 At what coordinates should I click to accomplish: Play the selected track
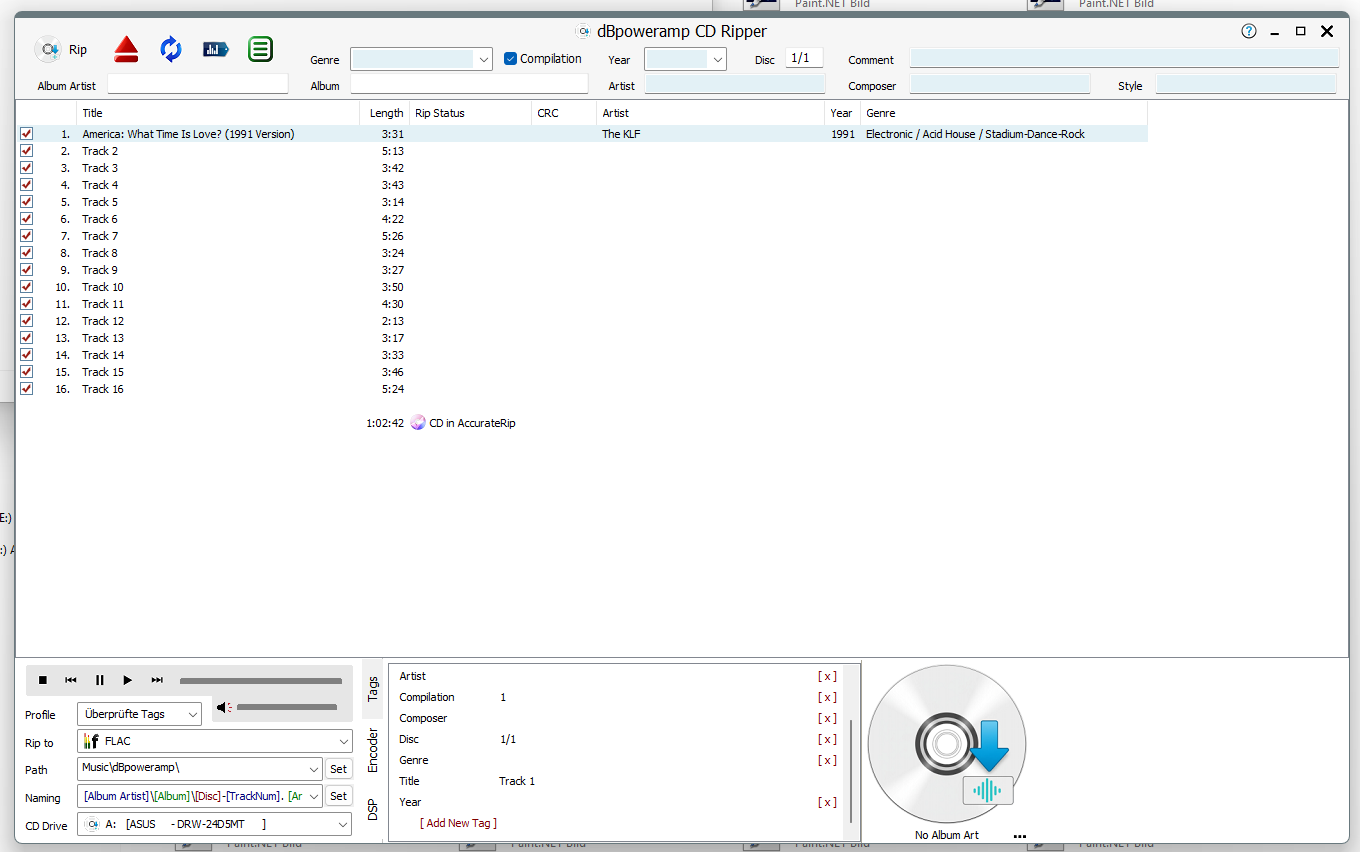coord(128,680)
